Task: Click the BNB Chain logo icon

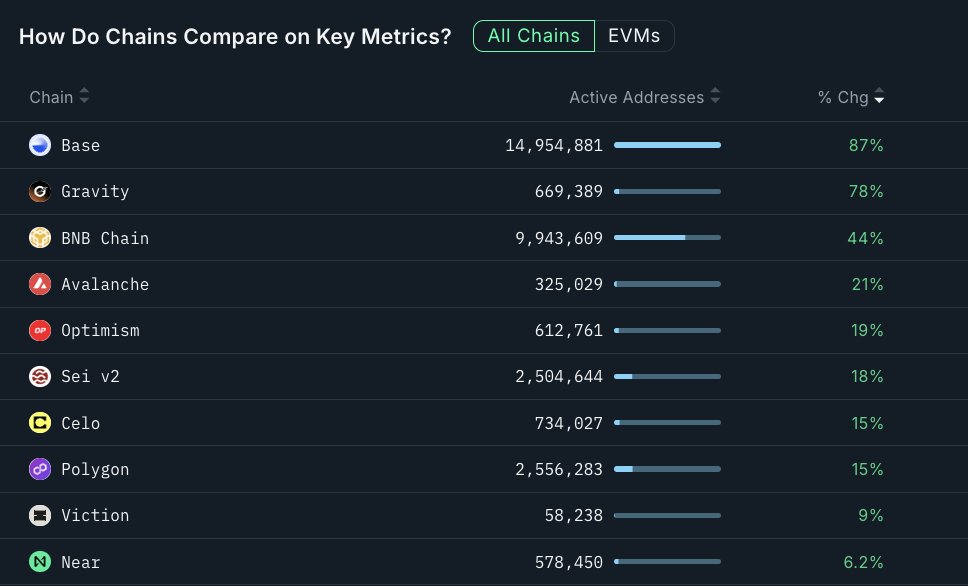Action: click(x=40, y=238)
